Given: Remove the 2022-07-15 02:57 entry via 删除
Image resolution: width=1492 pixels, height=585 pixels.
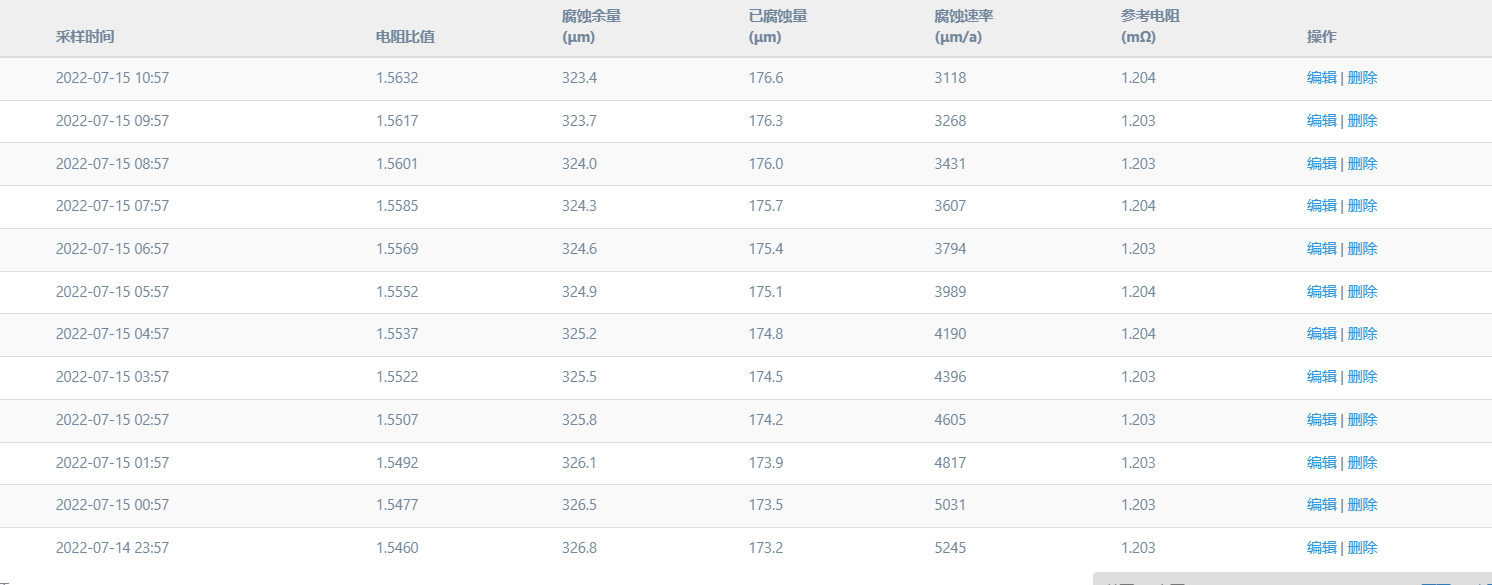Looking at the screenshot, I should [1362, 420].
